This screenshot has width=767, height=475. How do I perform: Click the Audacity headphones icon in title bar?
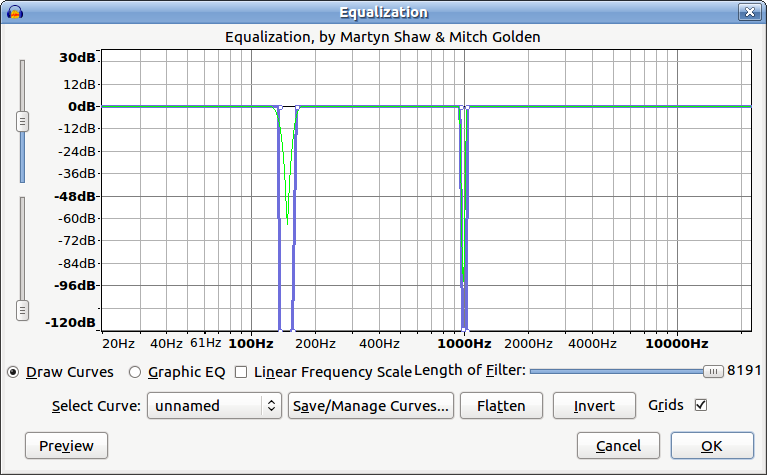click(15, 12)
